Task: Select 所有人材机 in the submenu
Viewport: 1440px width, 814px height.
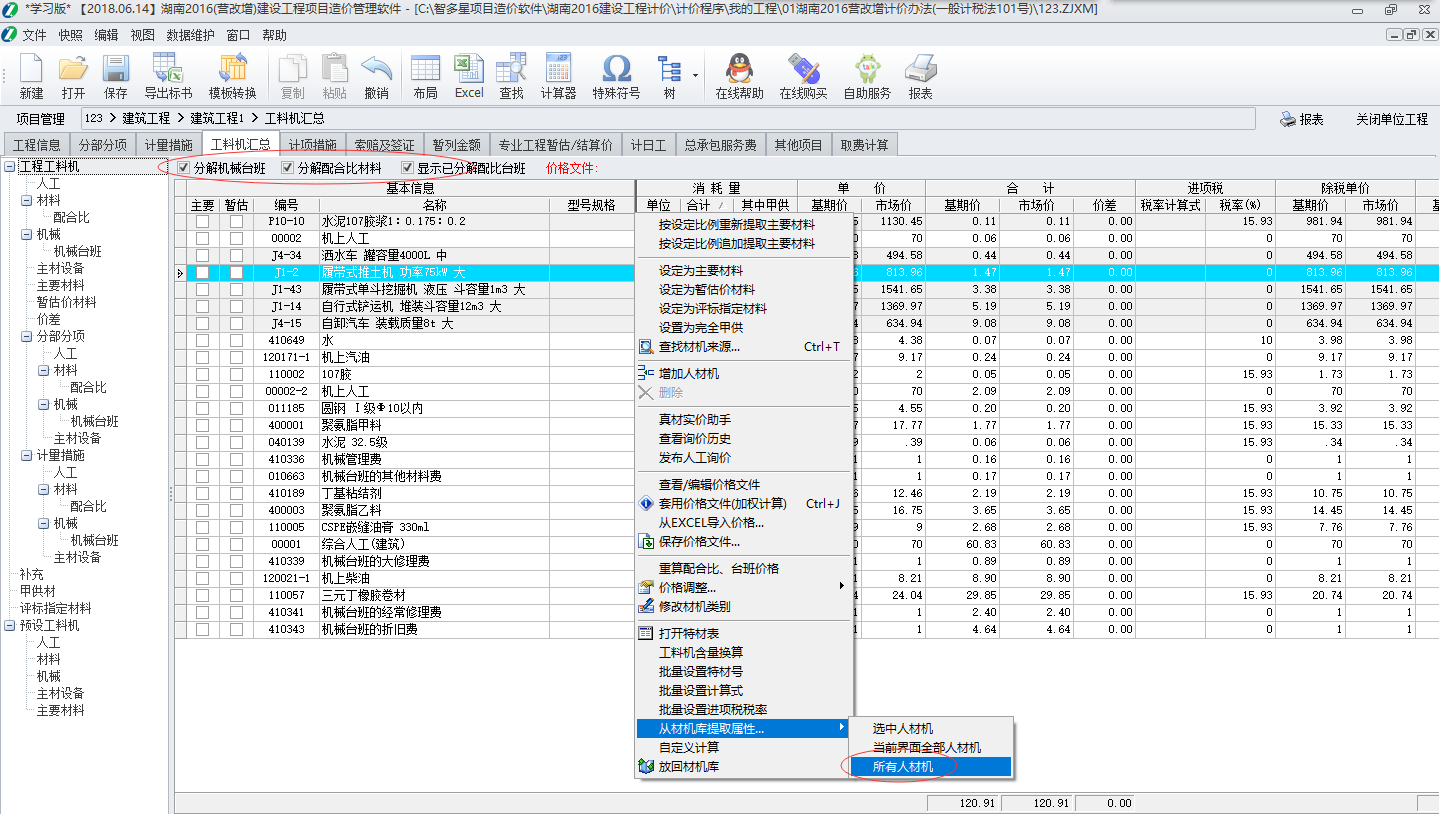Action: click(903, 767)
